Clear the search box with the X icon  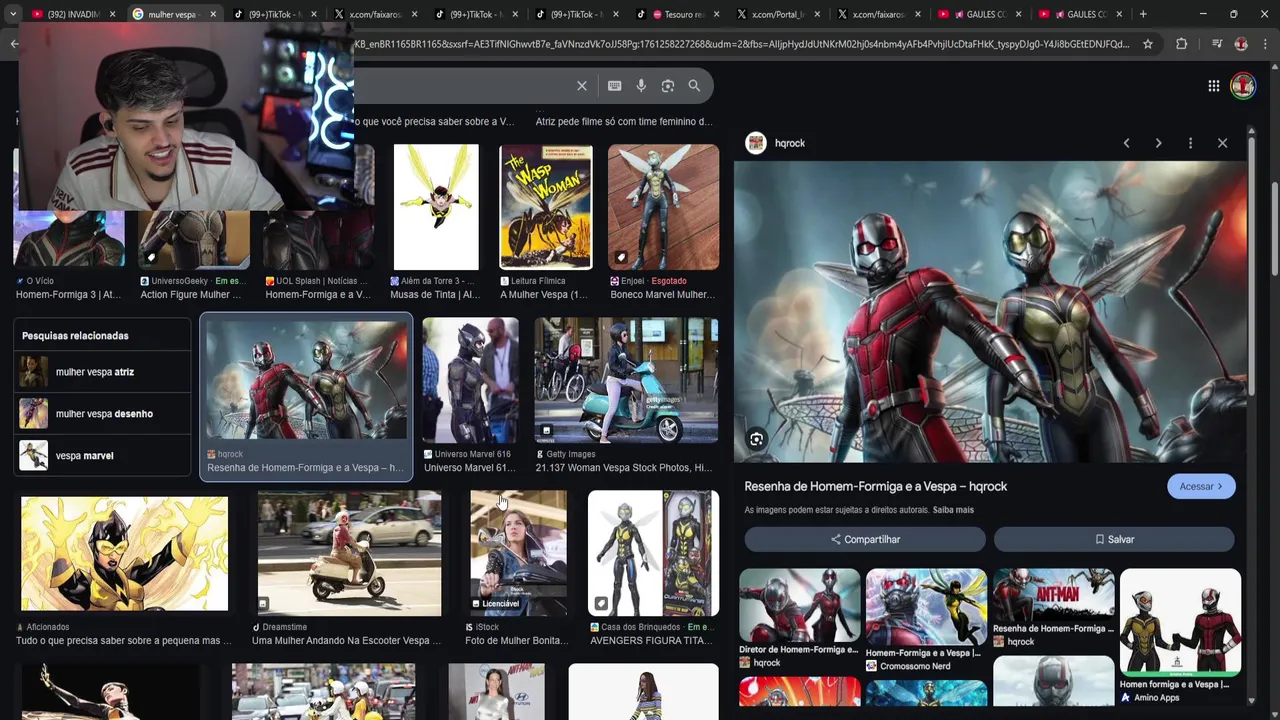pyautogui.click(x=582, y=86)
